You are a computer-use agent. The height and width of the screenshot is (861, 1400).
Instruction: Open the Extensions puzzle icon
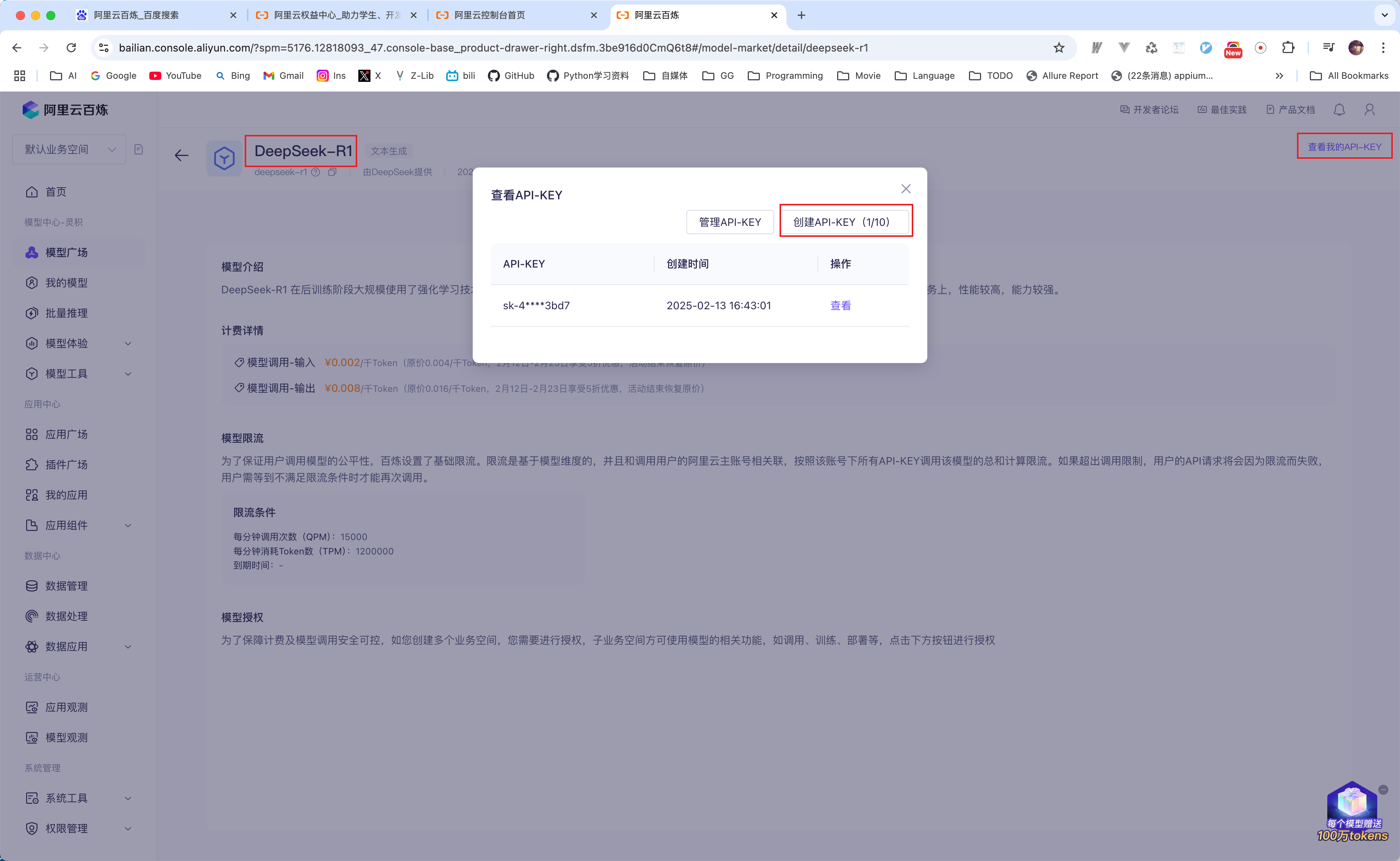[x=1288, y=48]
